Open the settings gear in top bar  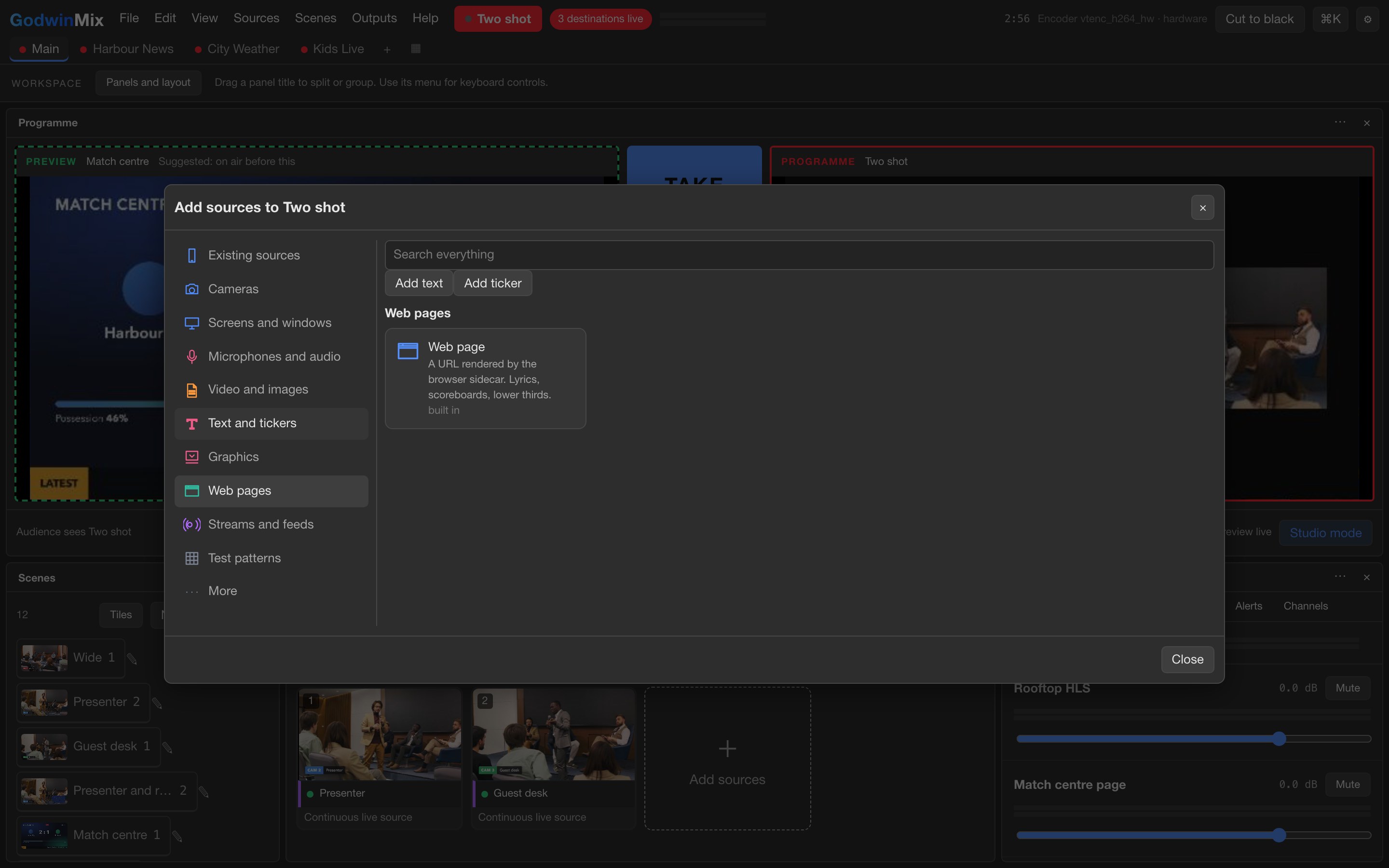pos(1367,19)
